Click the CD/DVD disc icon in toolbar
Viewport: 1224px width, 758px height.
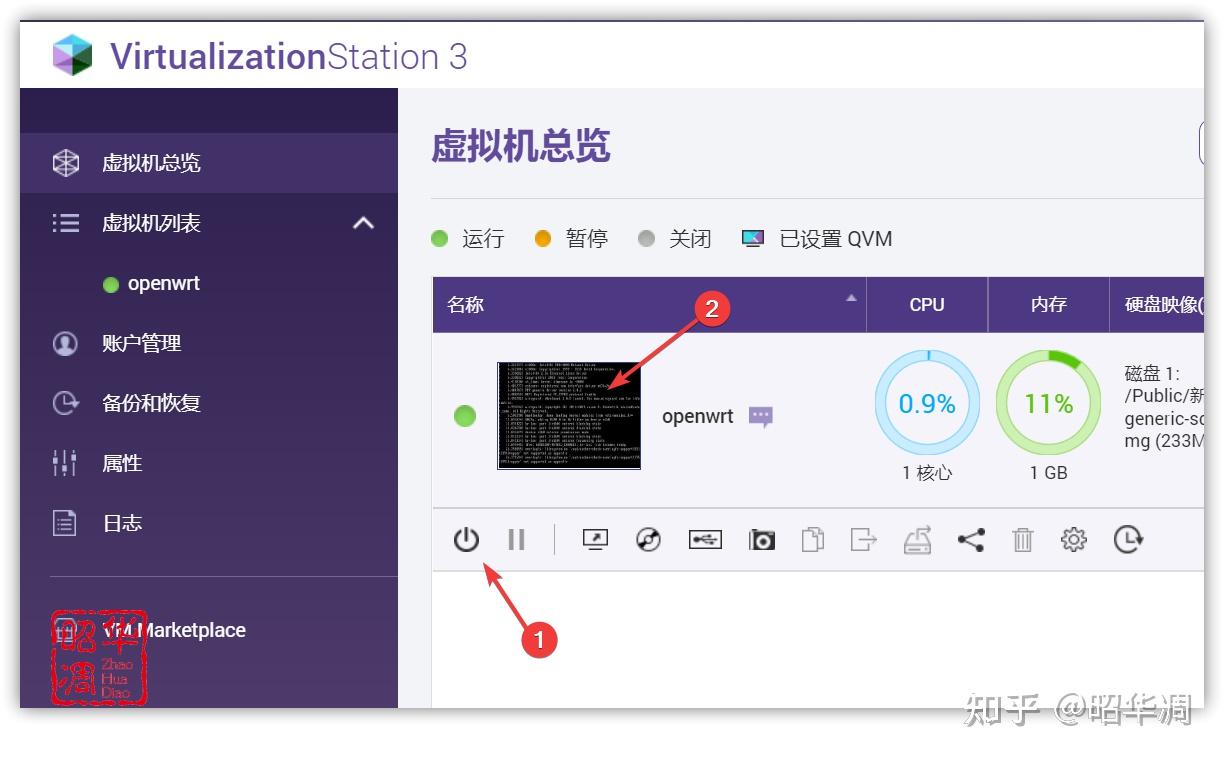point(649,540)
